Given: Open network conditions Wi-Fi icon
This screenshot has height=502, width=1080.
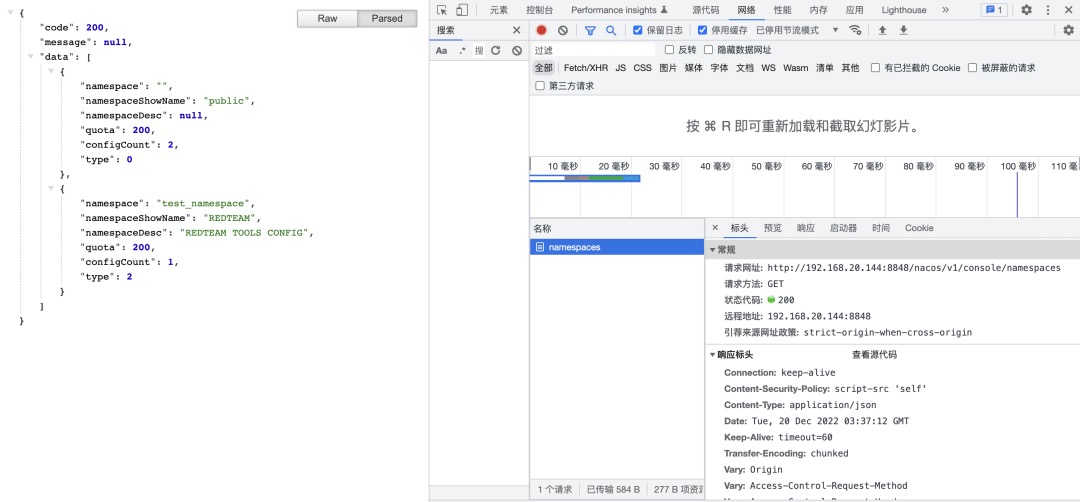Looking at the screenshot, I should (x=855, y=30).
